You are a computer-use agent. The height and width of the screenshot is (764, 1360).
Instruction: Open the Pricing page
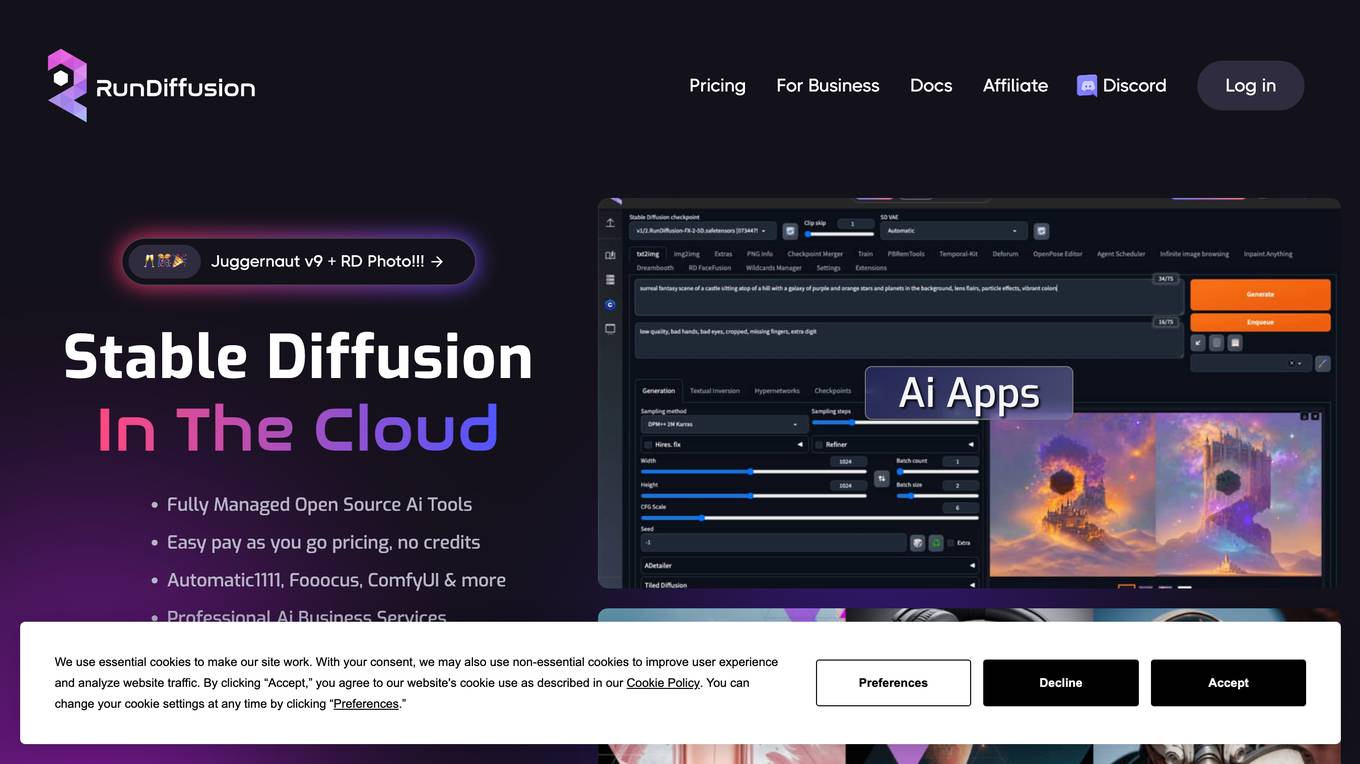click(717, 86)
